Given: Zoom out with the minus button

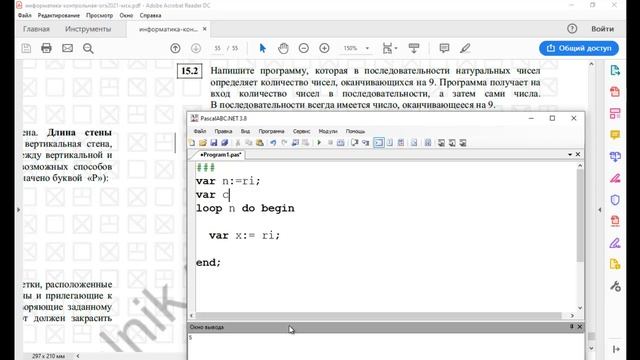Looking at the screenshot, I should (304, 48).
